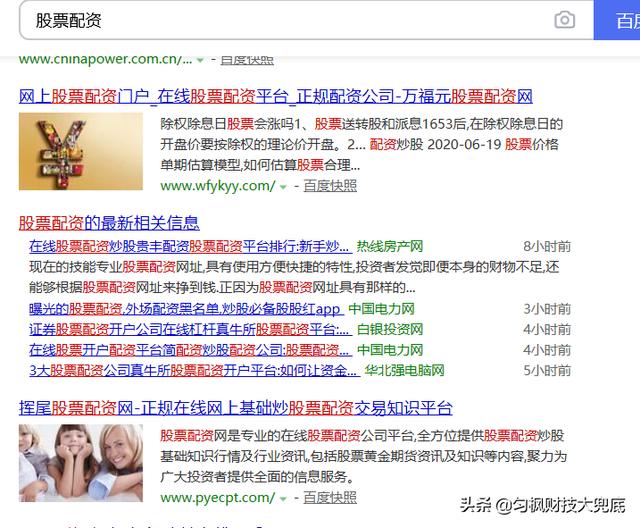This screenshot has width=640, height=528.
Task: Click the 热线房产网 source label
Action: [x=390, y=246]
